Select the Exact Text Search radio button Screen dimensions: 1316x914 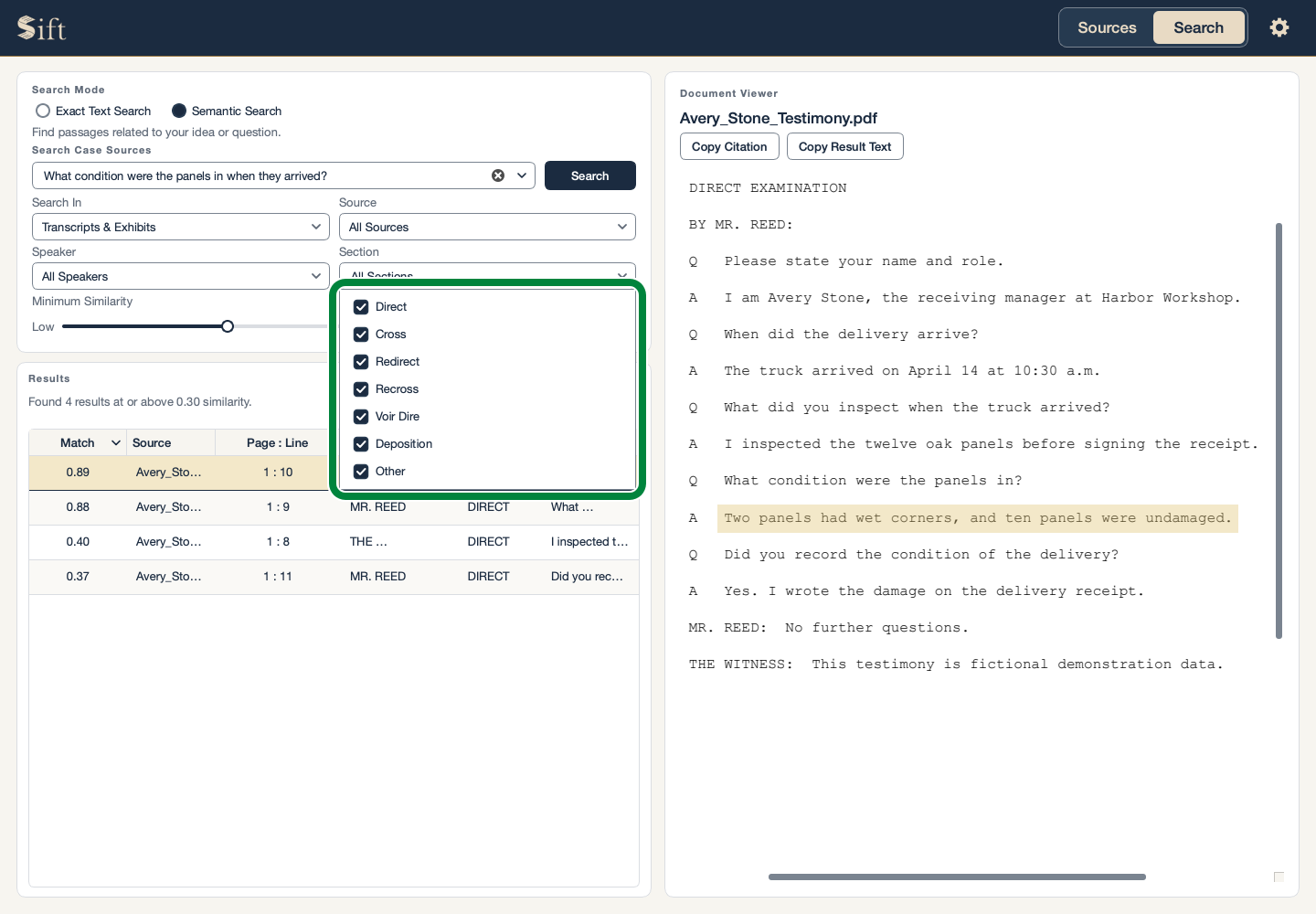[43, 111]
